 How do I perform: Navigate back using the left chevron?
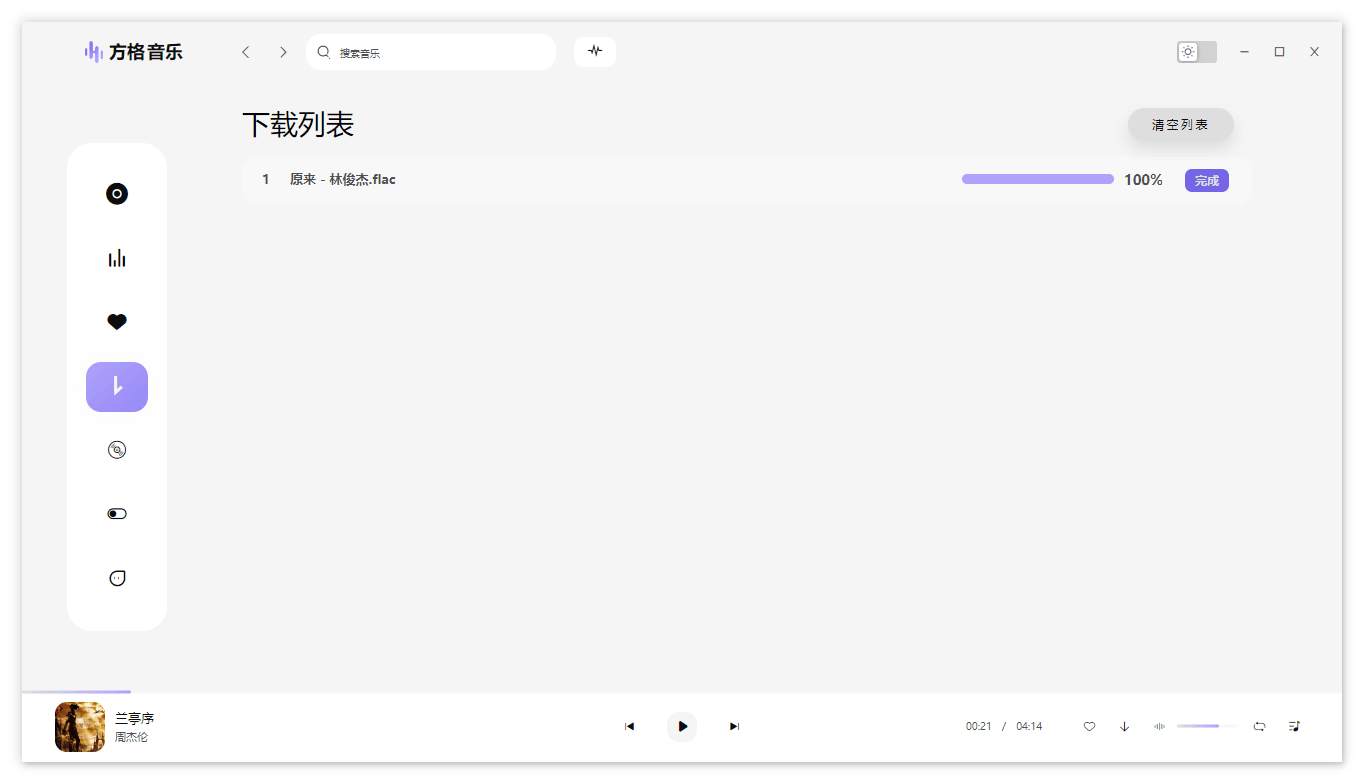245,51
